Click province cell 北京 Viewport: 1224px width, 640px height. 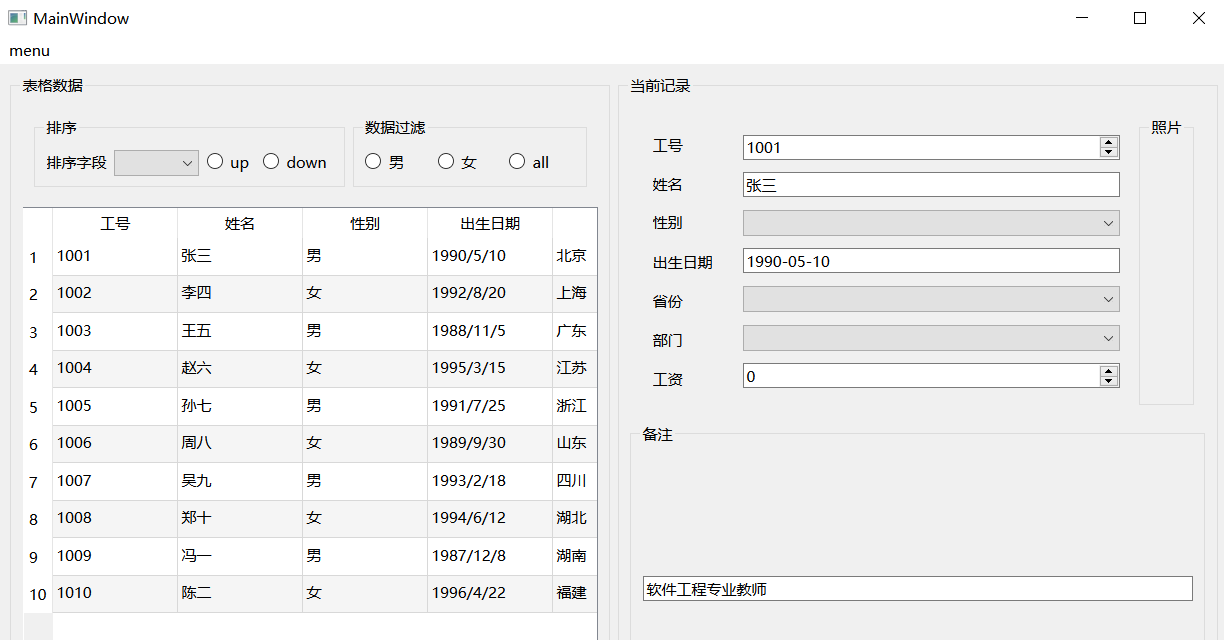click(x=575, y=257)
